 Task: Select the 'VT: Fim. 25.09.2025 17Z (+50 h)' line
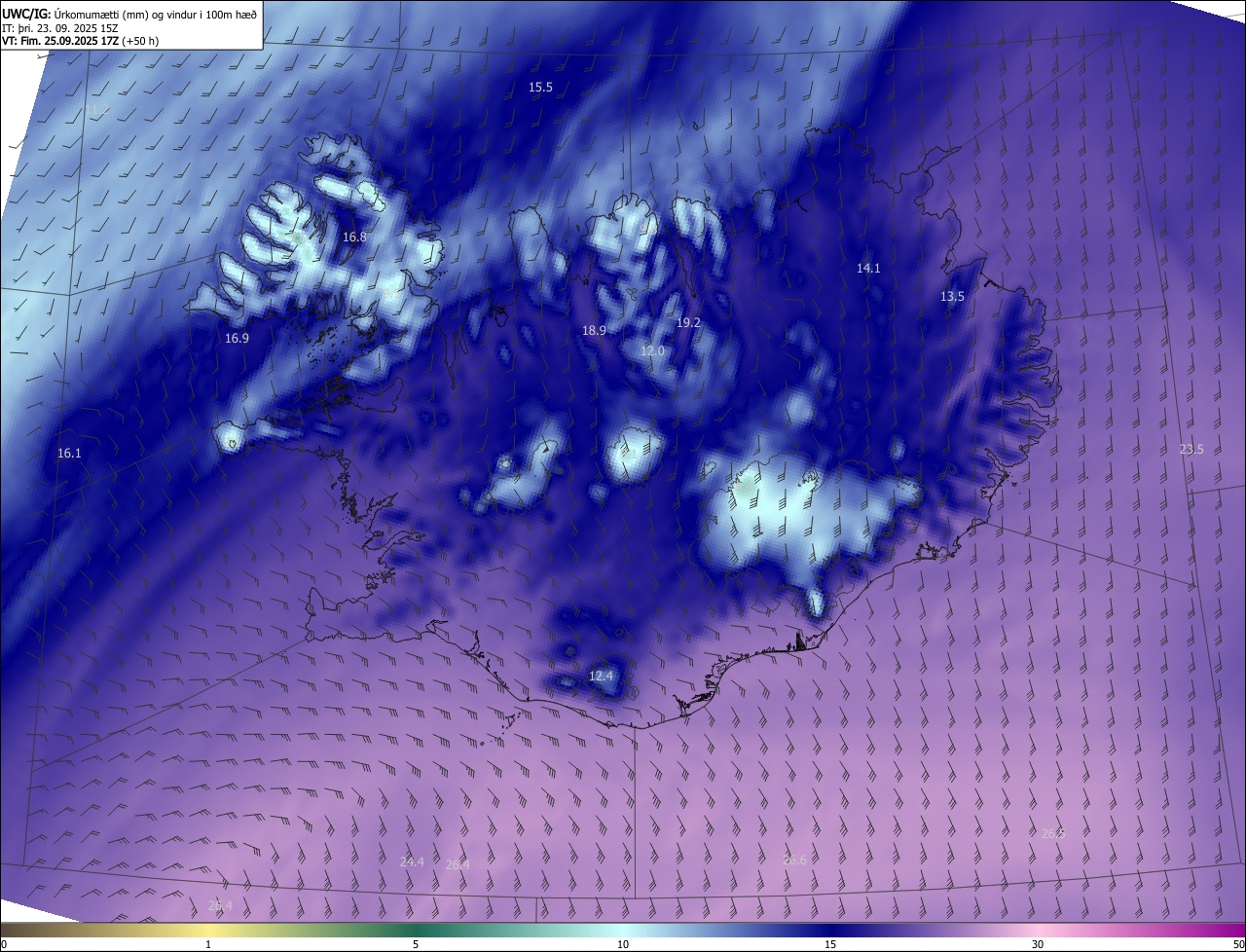pyautogui.click(x=81, y=41)
